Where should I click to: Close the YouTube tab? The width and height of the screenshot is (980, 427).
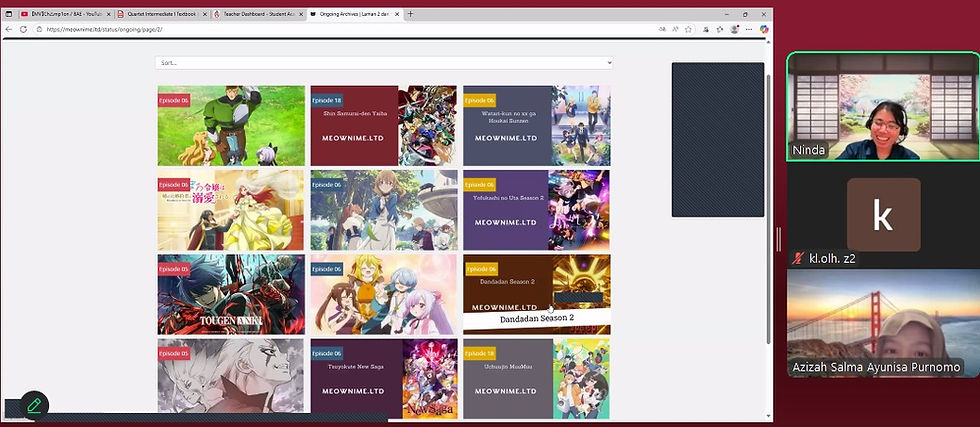108,14
